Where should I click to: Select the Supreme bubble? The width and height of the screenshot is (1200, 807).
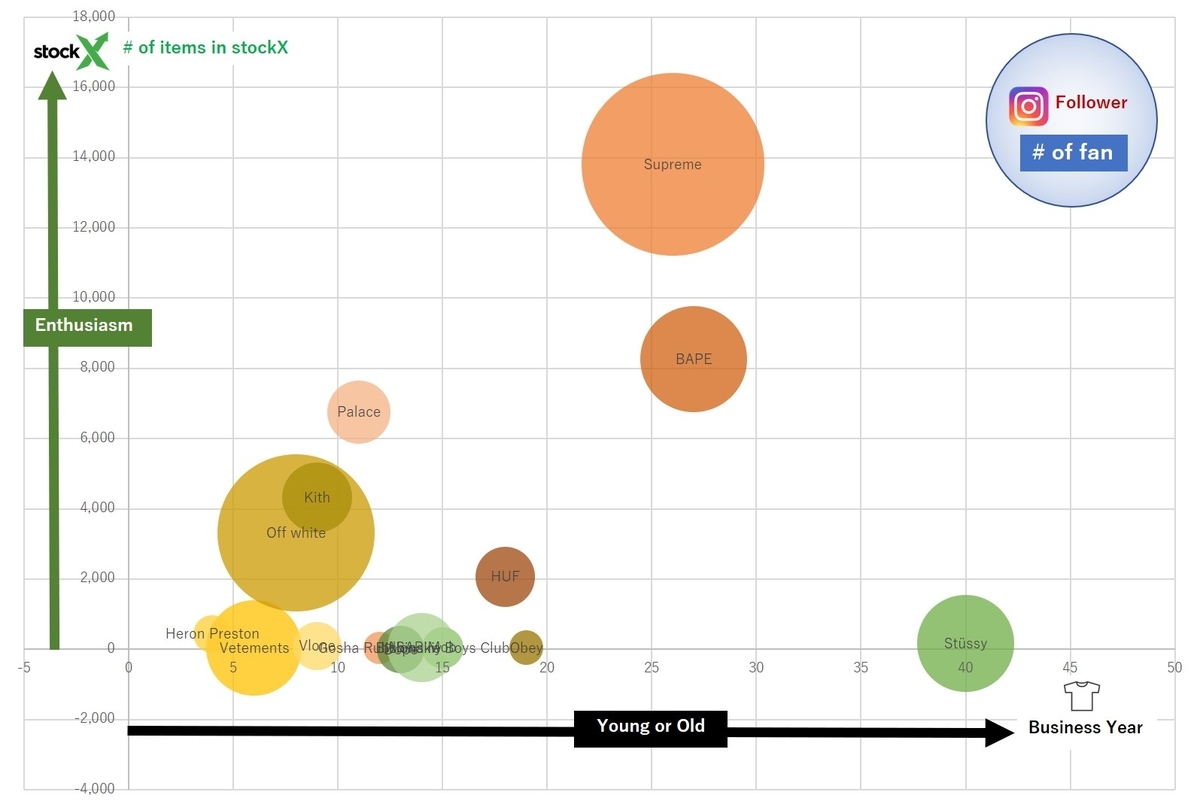click(x=673, y=164)
